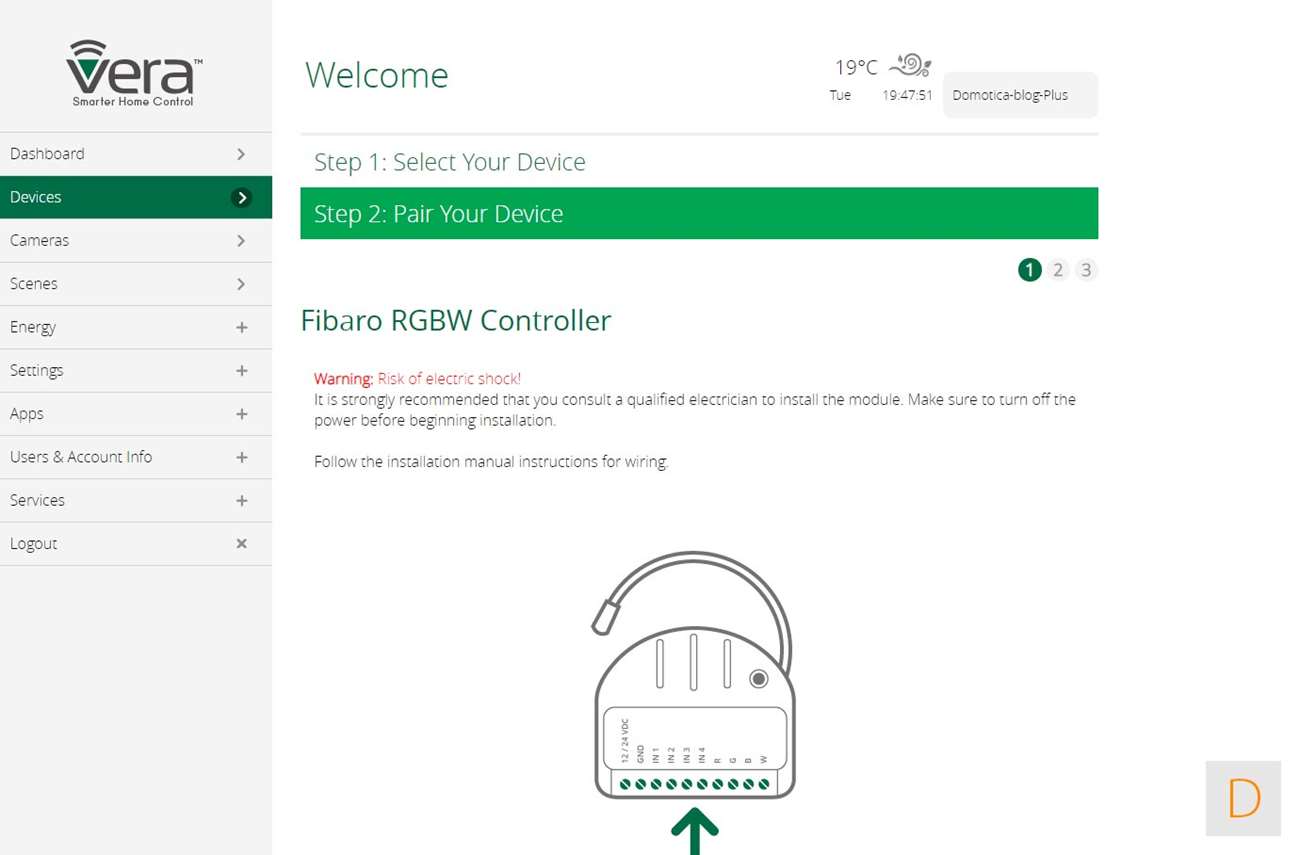The image size is (1300, 855).
Task: Go to pairing page 2
Action: [x=1058, y=270]
